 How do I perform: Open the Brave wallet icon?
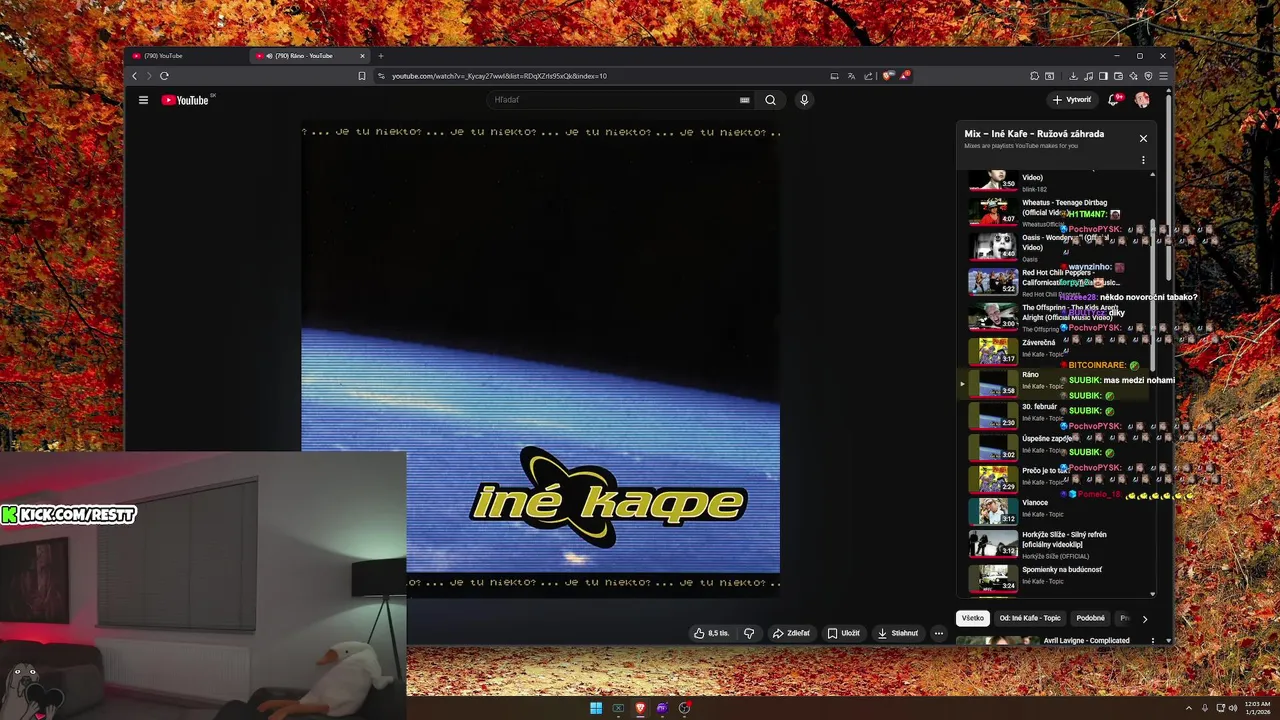click(1118, 76)
